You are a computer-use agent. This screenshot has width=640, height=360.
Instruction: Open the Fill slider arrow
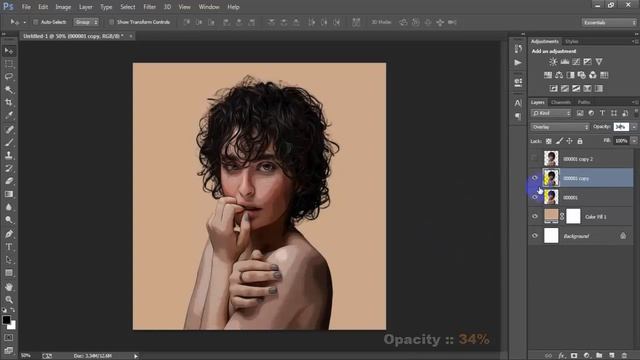[x=634, y=141]
